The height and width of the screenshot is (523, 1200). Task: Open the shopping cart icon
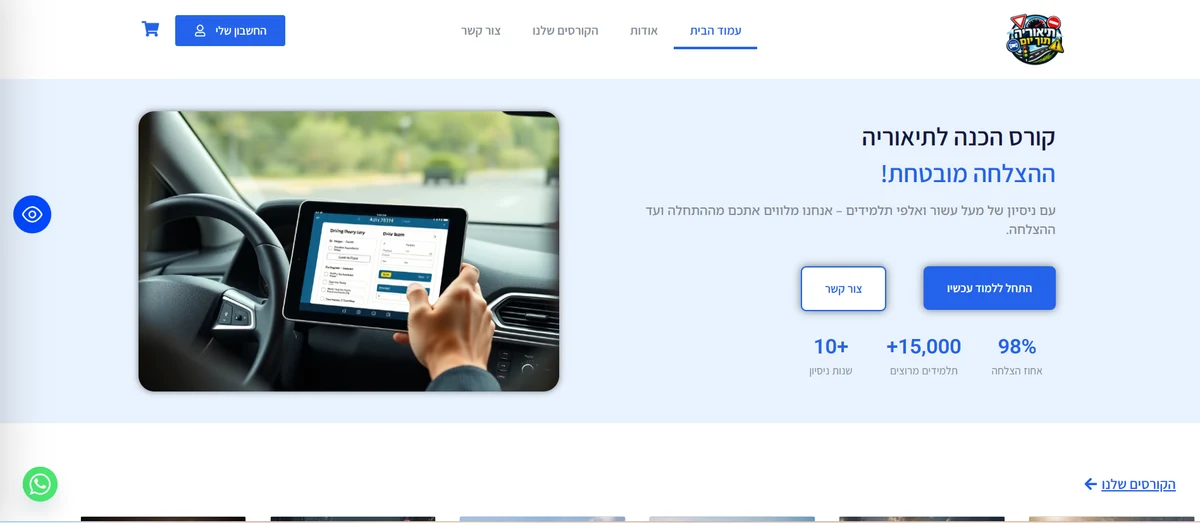[150, 29]
